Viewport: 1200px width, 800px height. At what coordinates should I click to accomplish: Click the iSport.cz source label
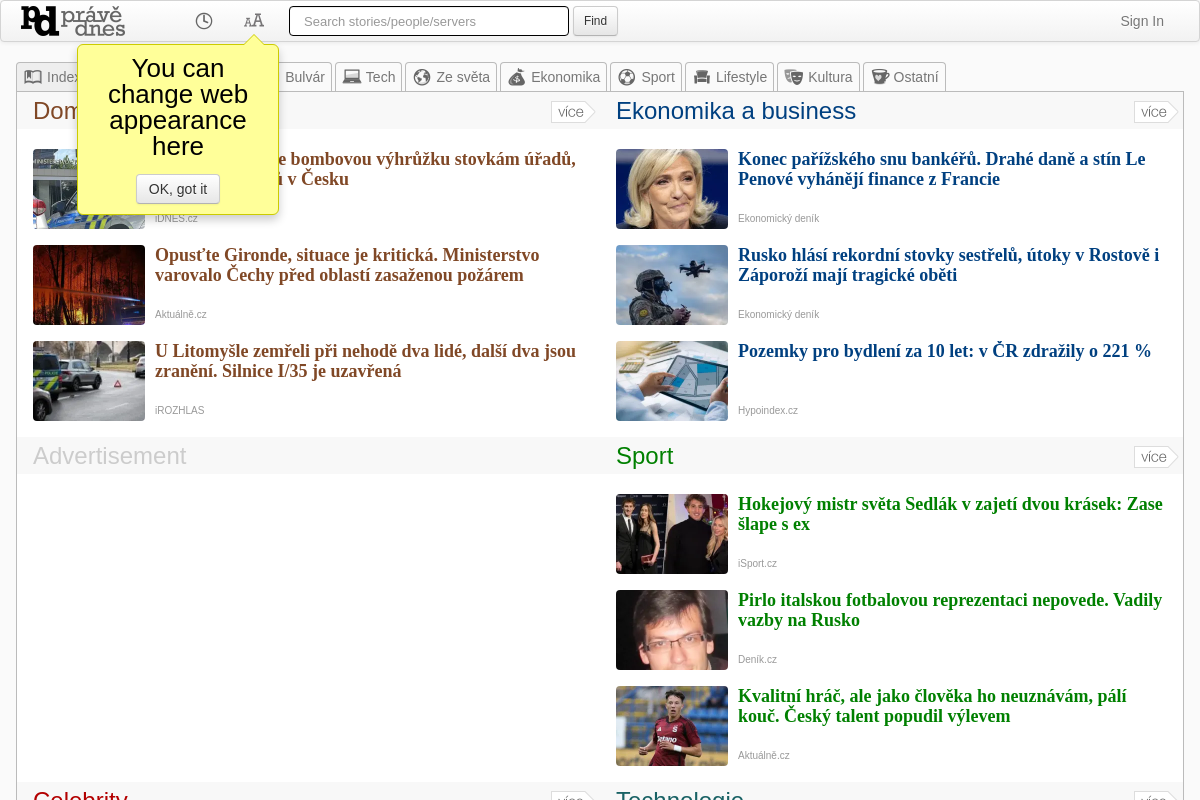coord(757,564)
